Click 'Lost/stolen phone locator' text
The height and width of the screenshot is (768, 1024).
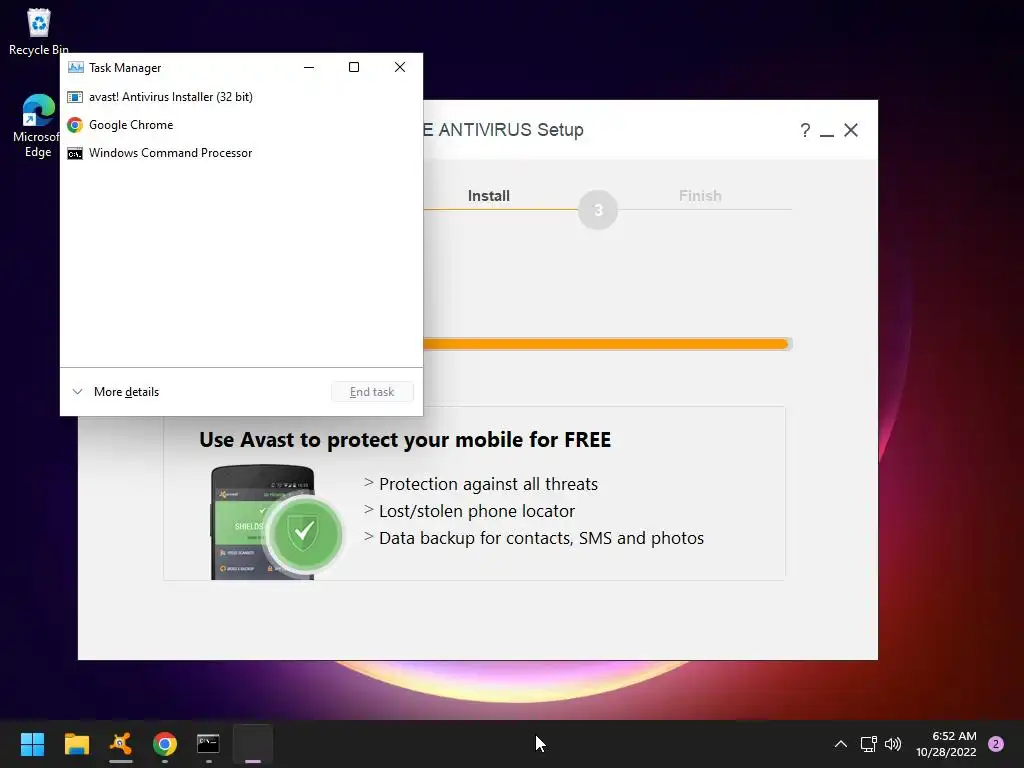point(477,511)
